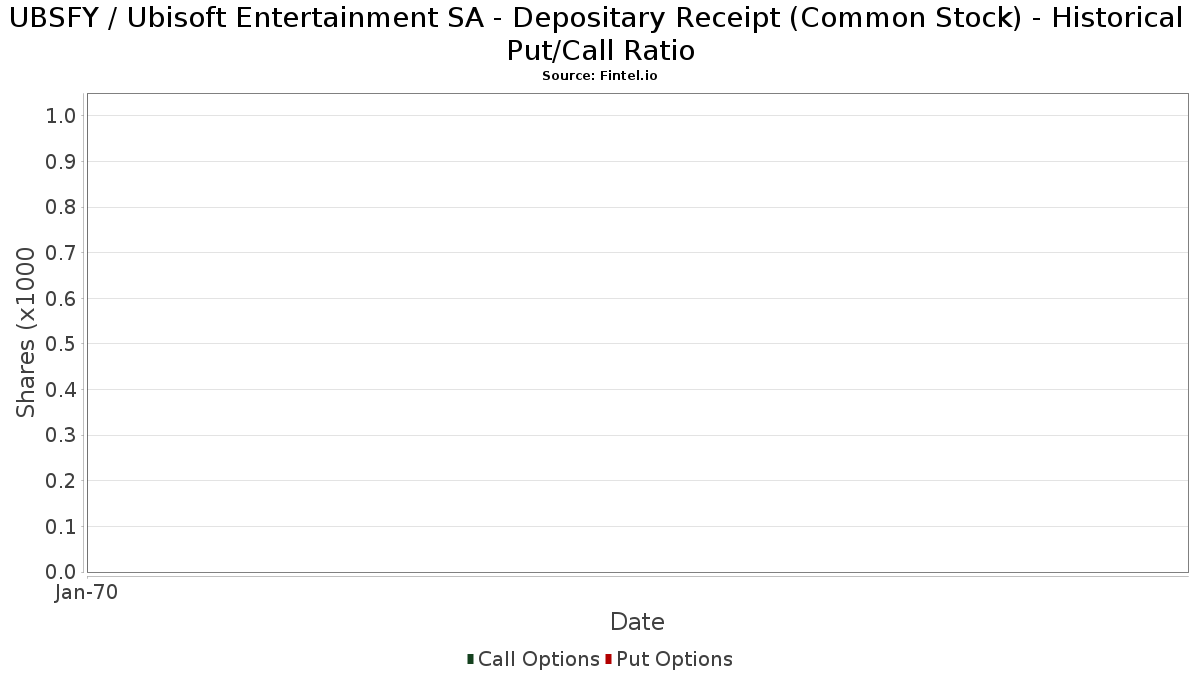
Task: Toggle the Call Options legend label
Action: (538, 659)
